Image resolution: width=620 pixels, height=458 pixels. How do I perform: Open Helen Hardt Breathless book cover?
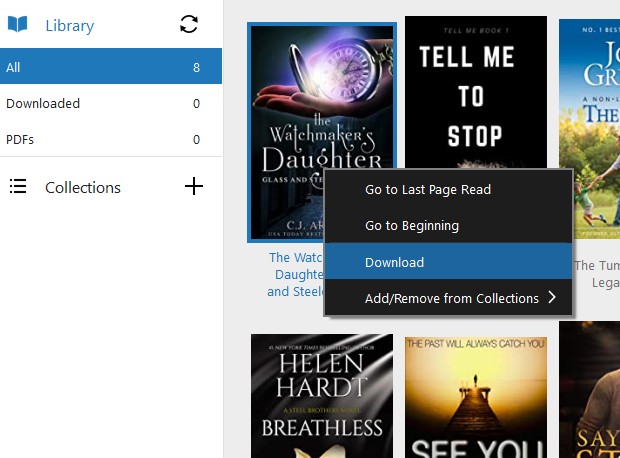[x=322, y=396]
